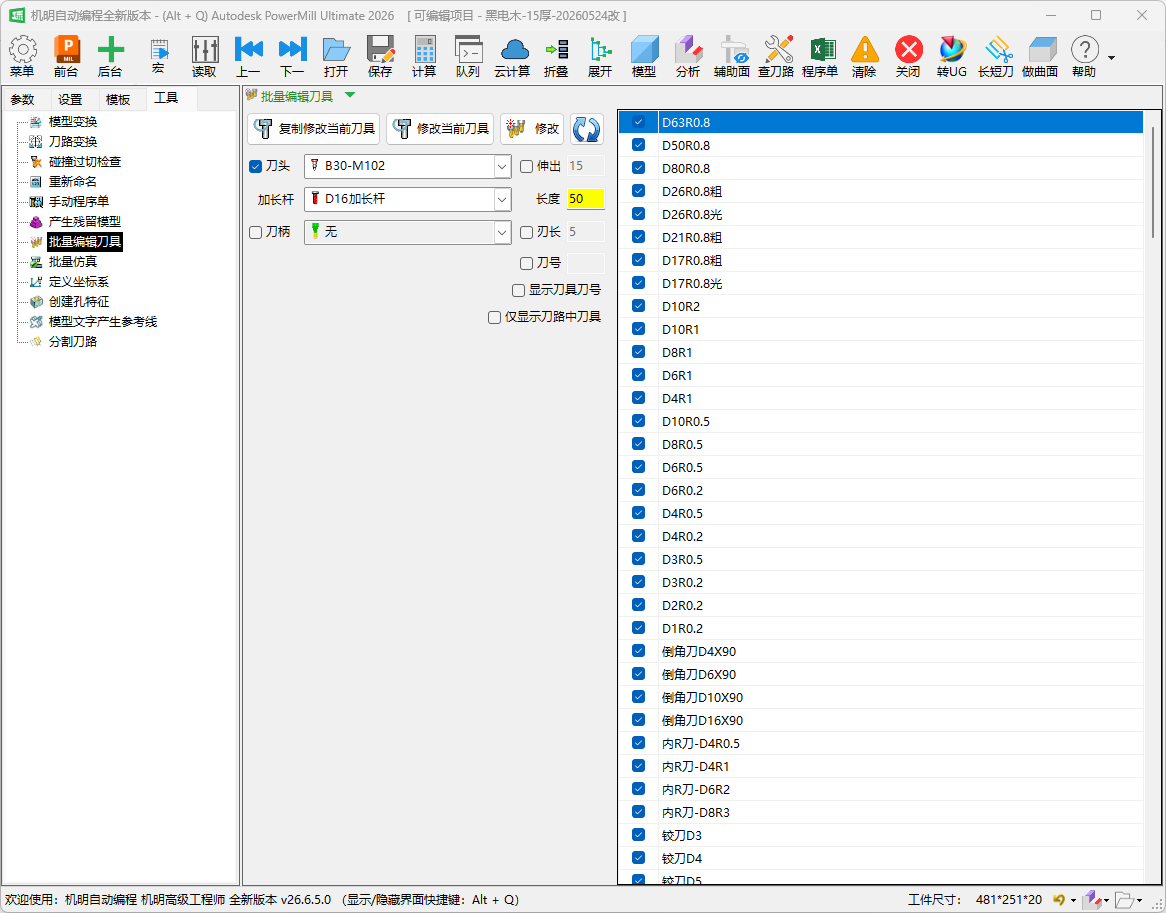This screenshot has height=913, width=1166.
Task: Click the 复制修改当前刀具 button
Action: click(314, 129)
